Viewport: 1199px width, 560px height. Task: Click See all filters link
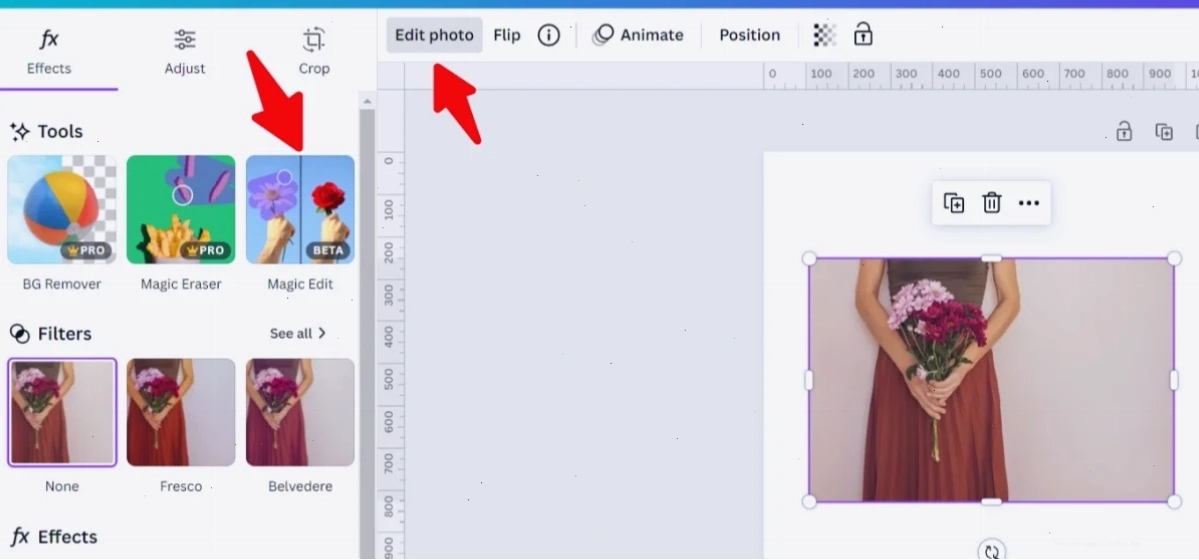[298, 334]
